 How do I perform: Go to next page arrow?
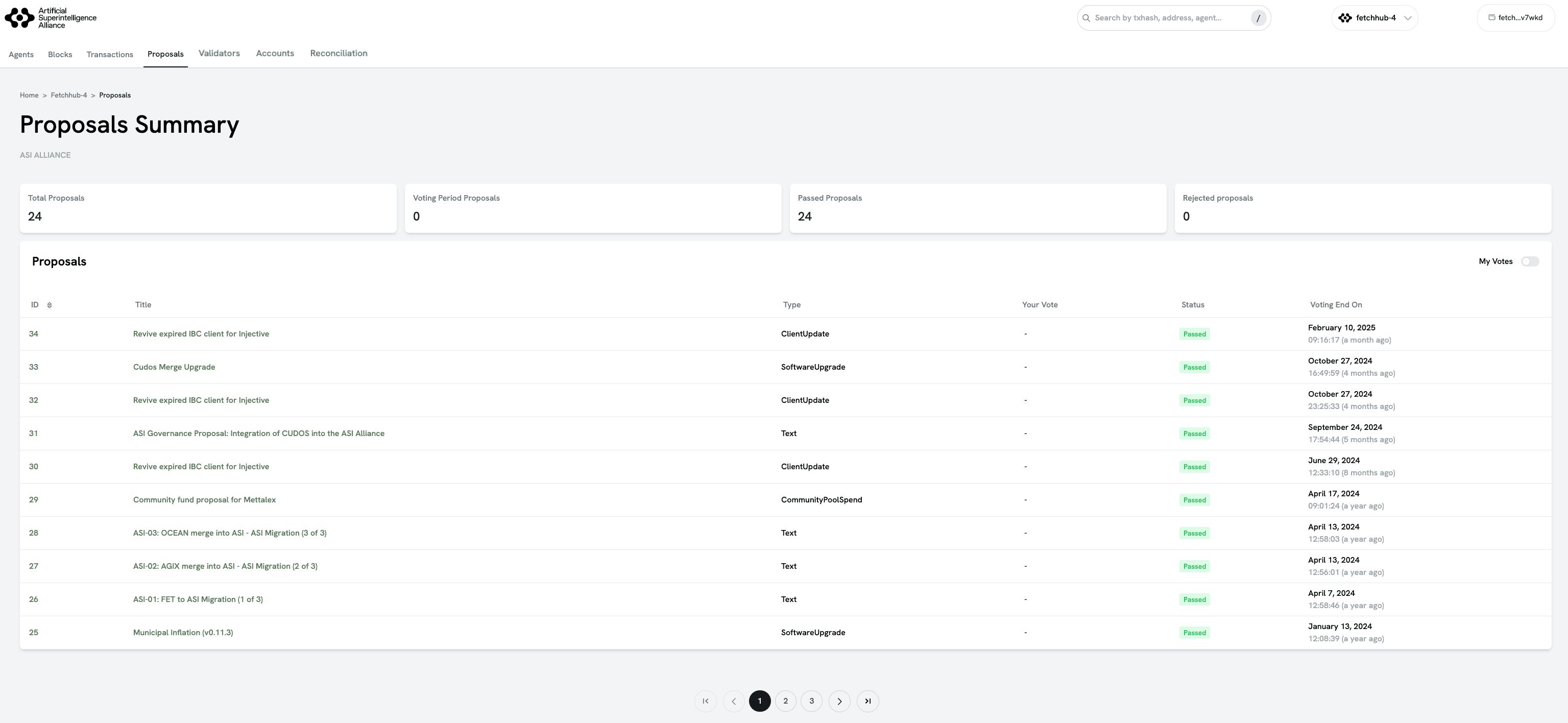839,701
